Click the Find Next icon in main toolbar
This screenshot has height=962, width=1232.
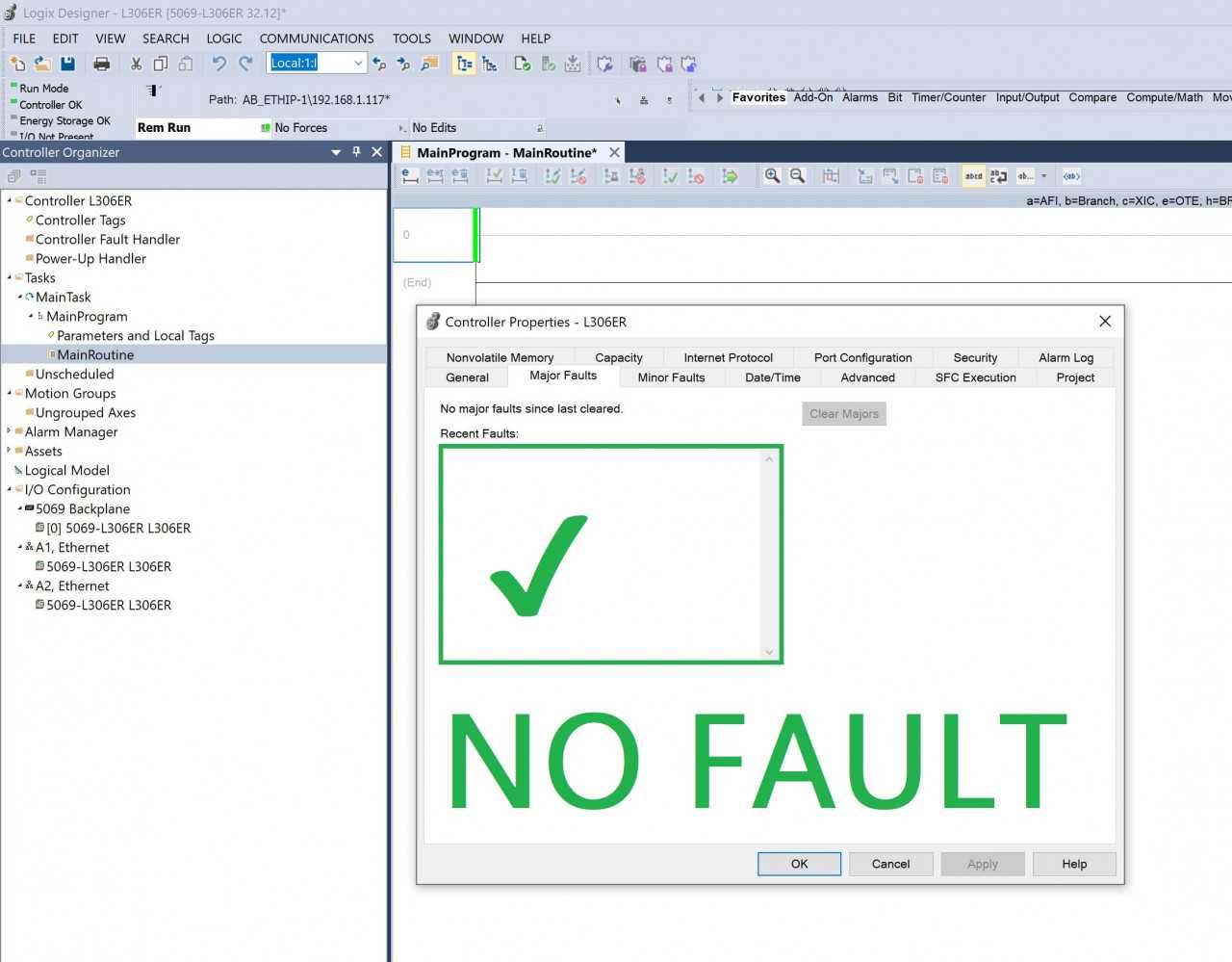click(x=403, y=64)
